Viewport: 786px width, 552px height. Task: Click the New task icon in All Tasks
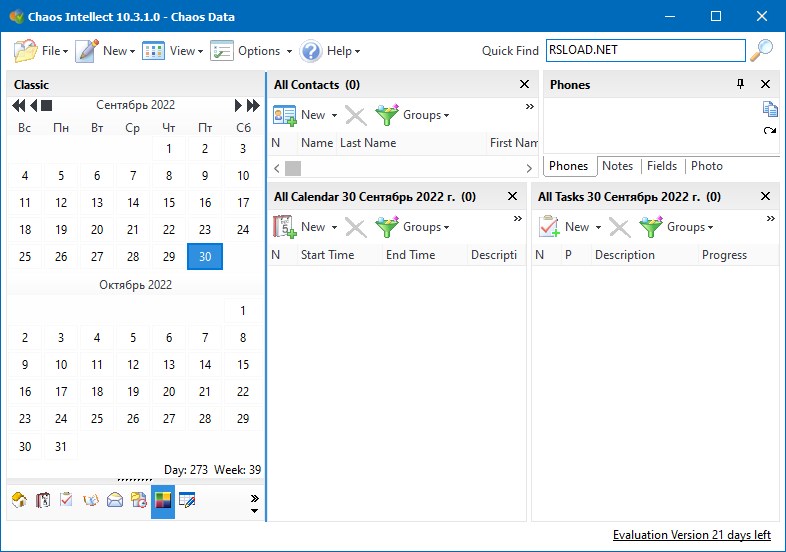(549, 227)
